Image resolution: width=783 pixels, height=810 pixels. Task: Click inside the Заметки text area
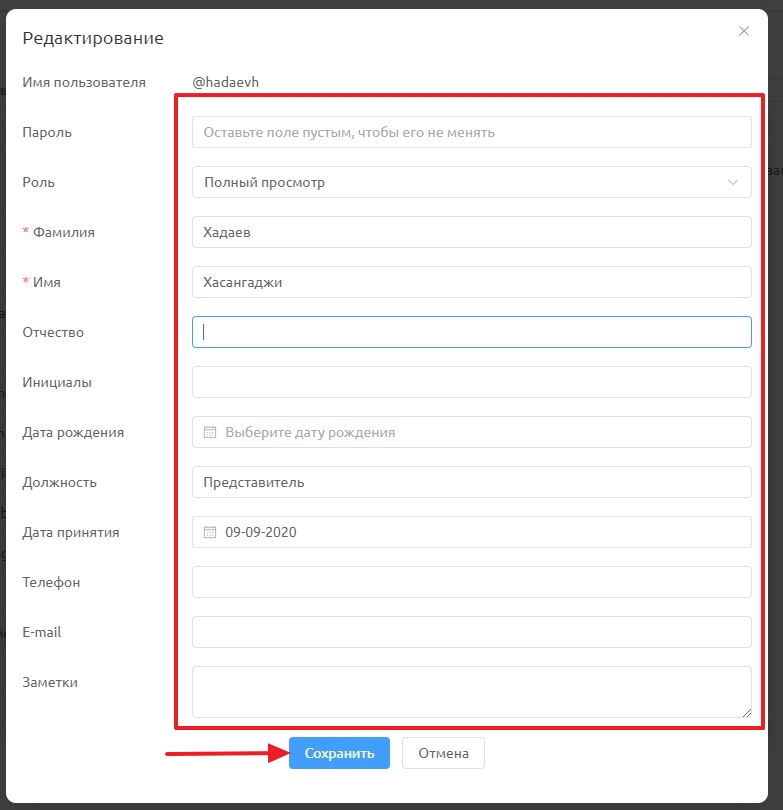pyautogui.click(x=472, y=692)
